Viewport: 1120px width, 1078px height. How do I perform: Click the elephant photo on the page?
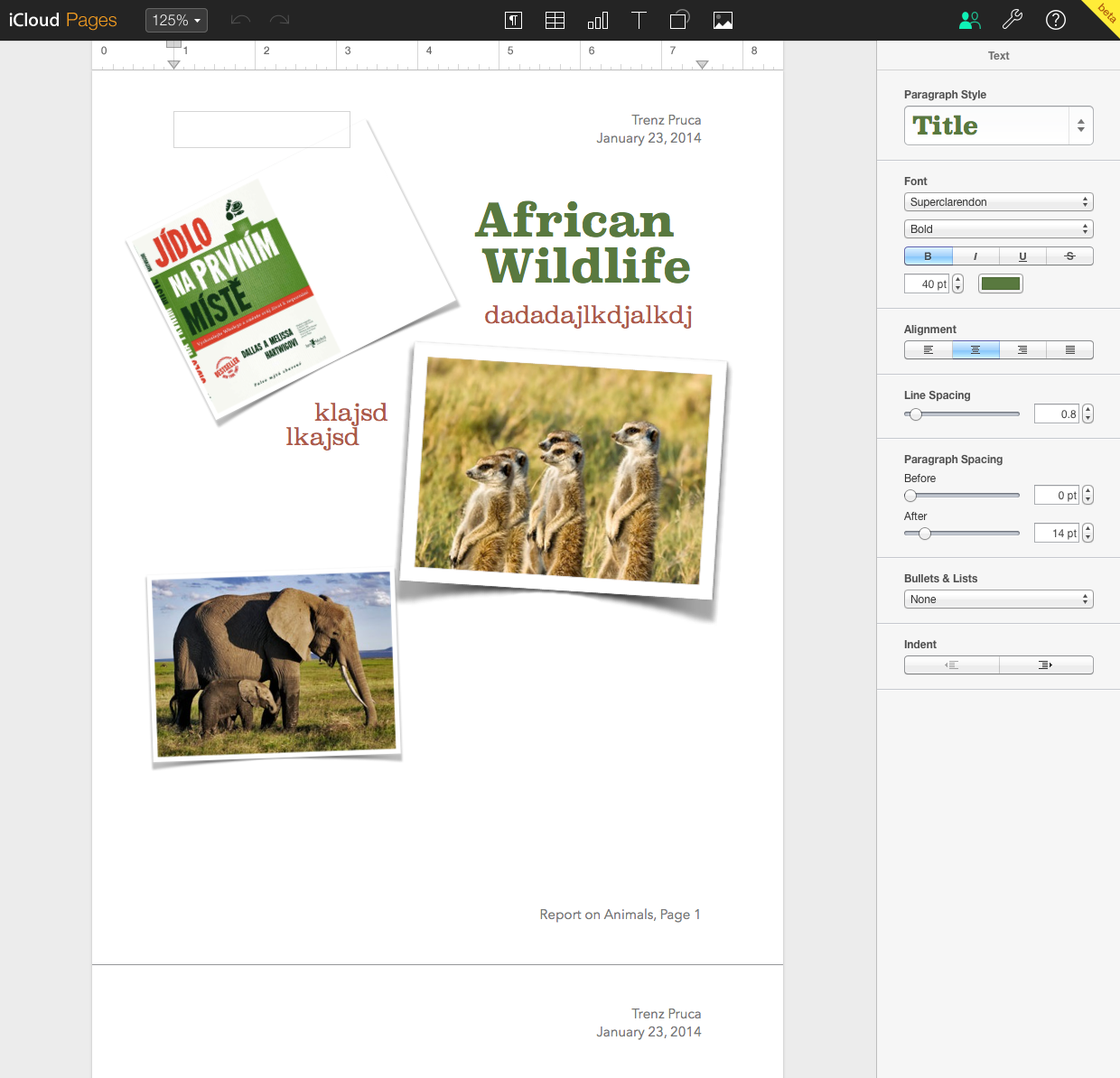tap(275, 667)
